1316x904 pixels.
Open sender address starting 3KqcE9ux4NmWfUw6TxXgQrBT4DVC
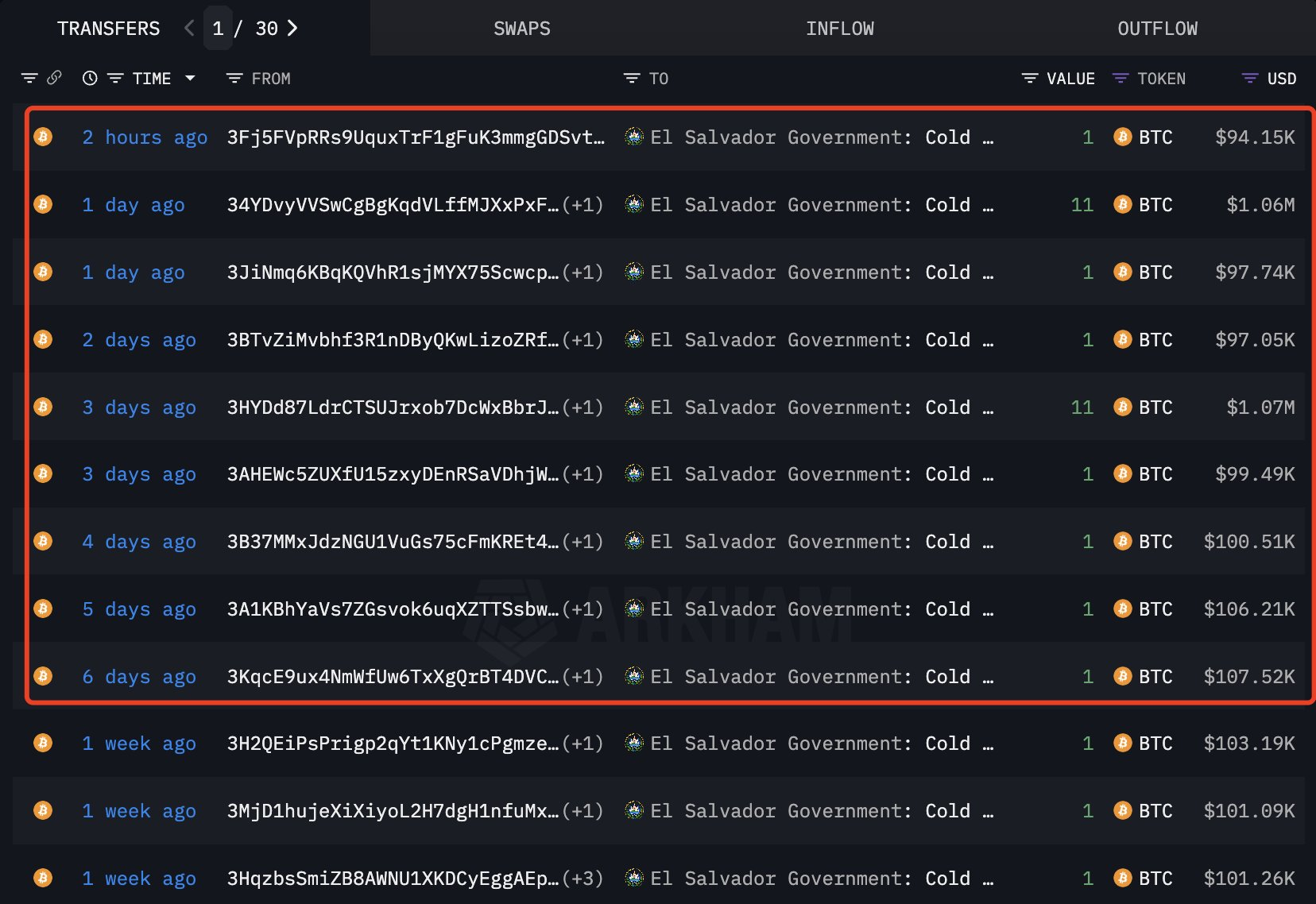(x=393, y=677)
